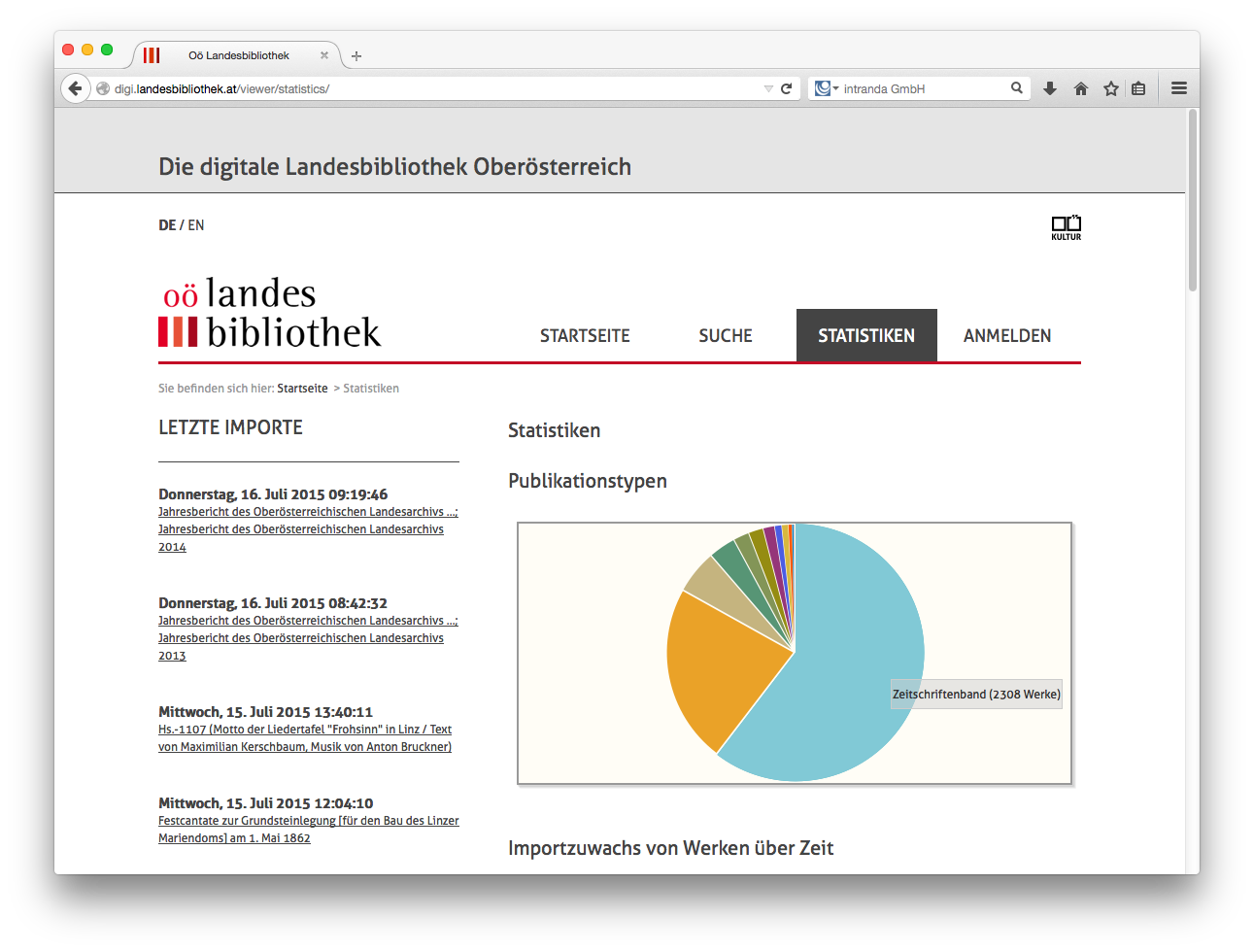Viewport: 1254px width, 952px height.
Task: Open the downloads arrow icon
Action: (1050, 88)
